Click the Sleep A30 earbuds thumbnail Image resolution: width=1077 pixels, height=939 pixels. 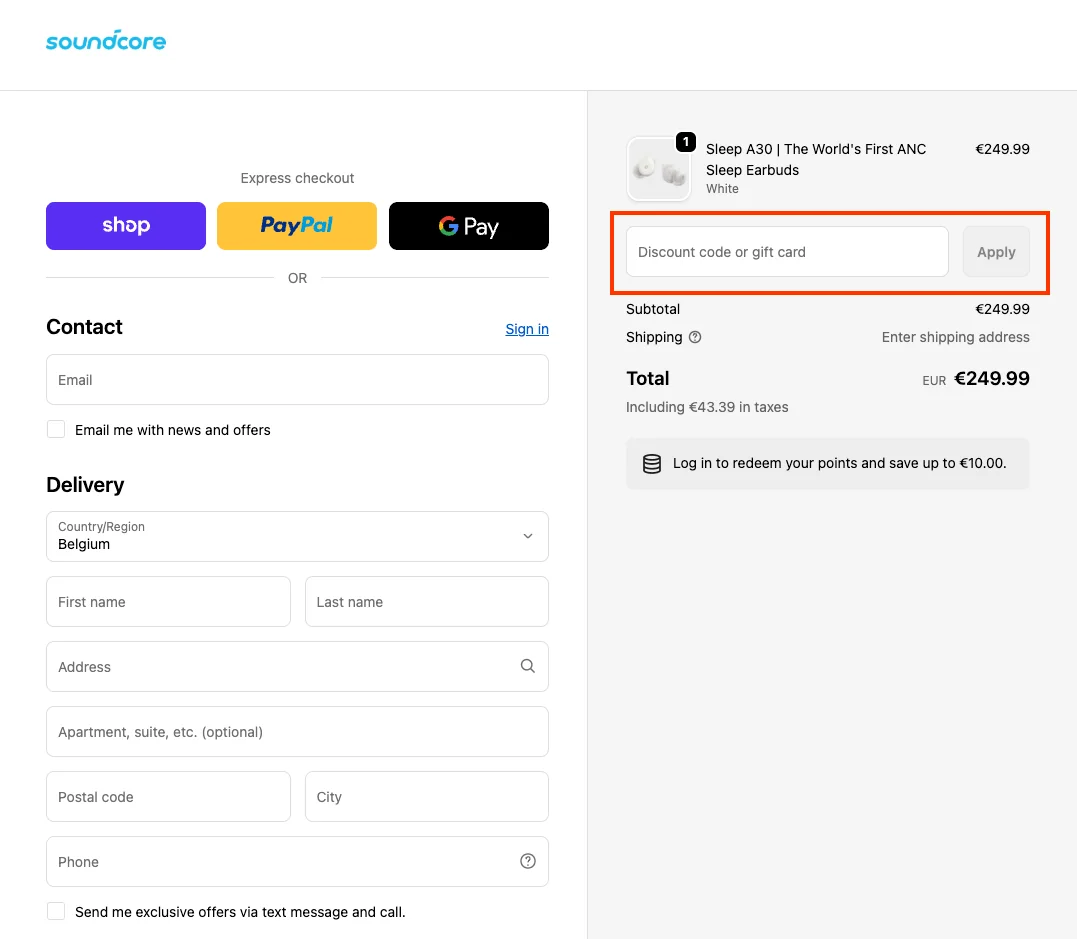pyautogui.click(x=658, y=169)
